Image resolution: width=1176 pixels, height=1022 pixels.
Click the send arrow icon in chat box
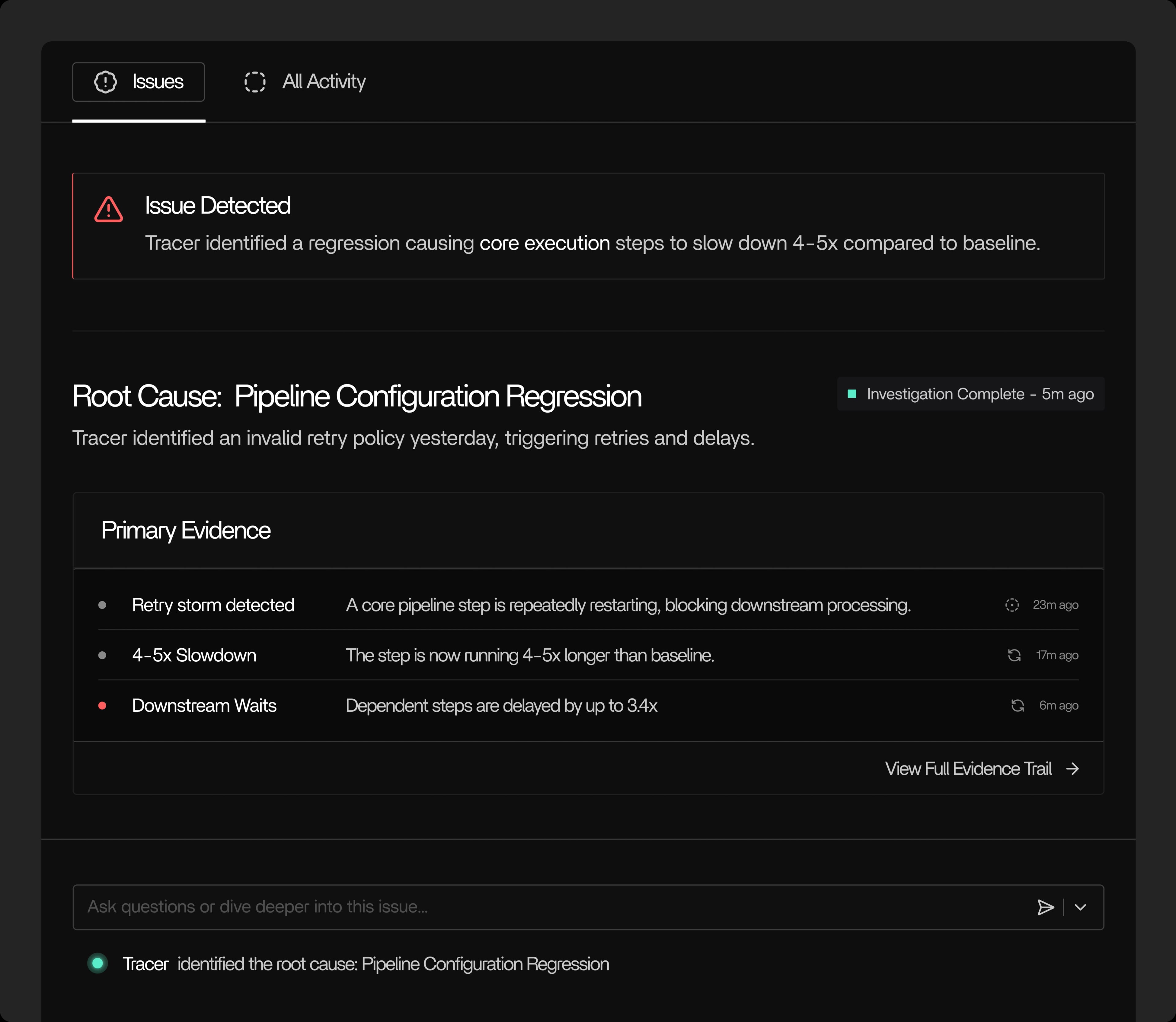pyautogui.click(x=1045, y=907)
